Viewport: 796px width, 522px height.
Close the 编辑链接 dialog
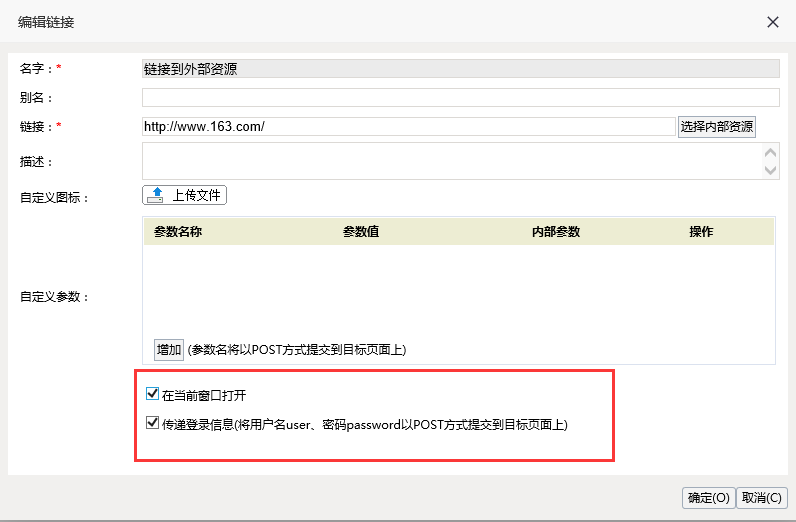click(773, 22)
